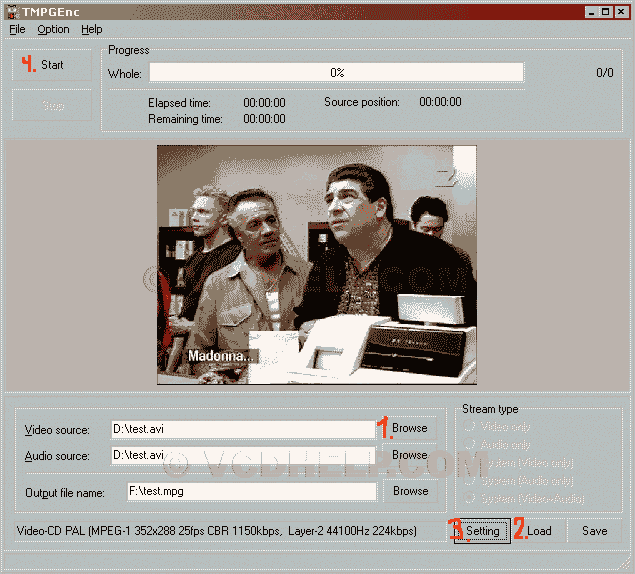Click the Audio source path field
Viewport: 635px width, 574px height.
pos(243,455)
